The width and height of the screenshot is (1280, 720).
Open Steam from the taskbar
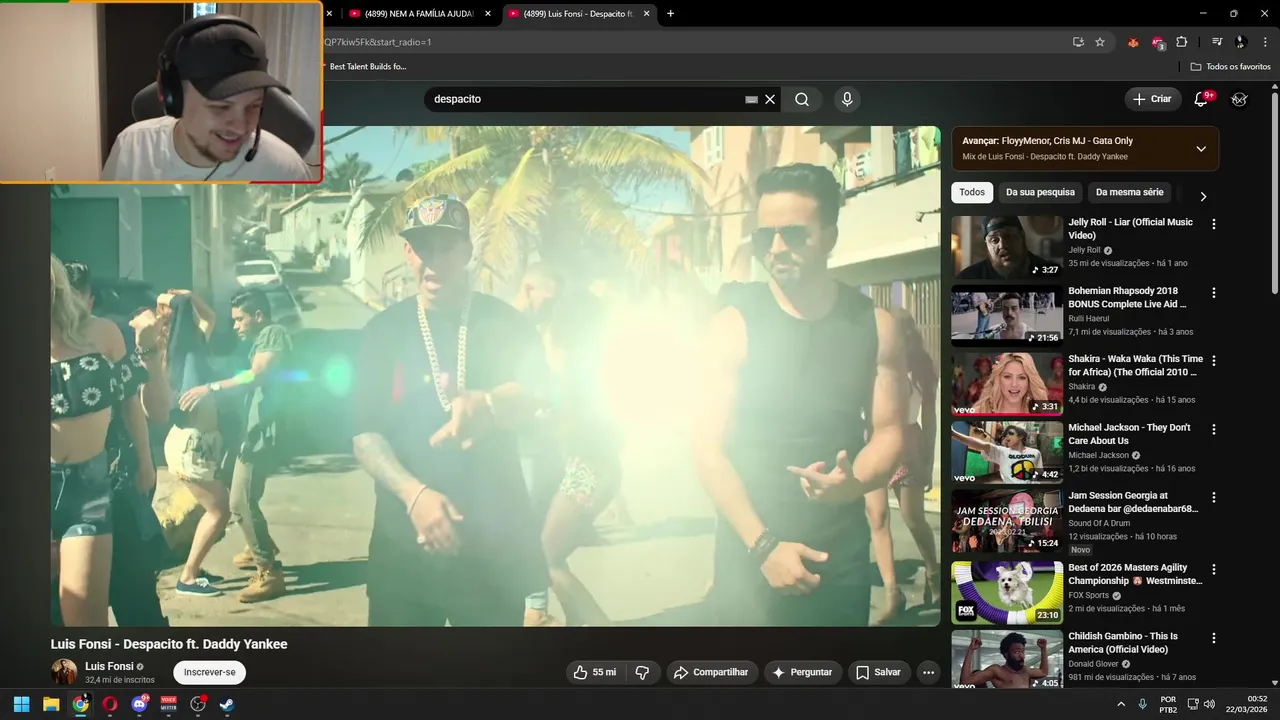coord(227,704)
